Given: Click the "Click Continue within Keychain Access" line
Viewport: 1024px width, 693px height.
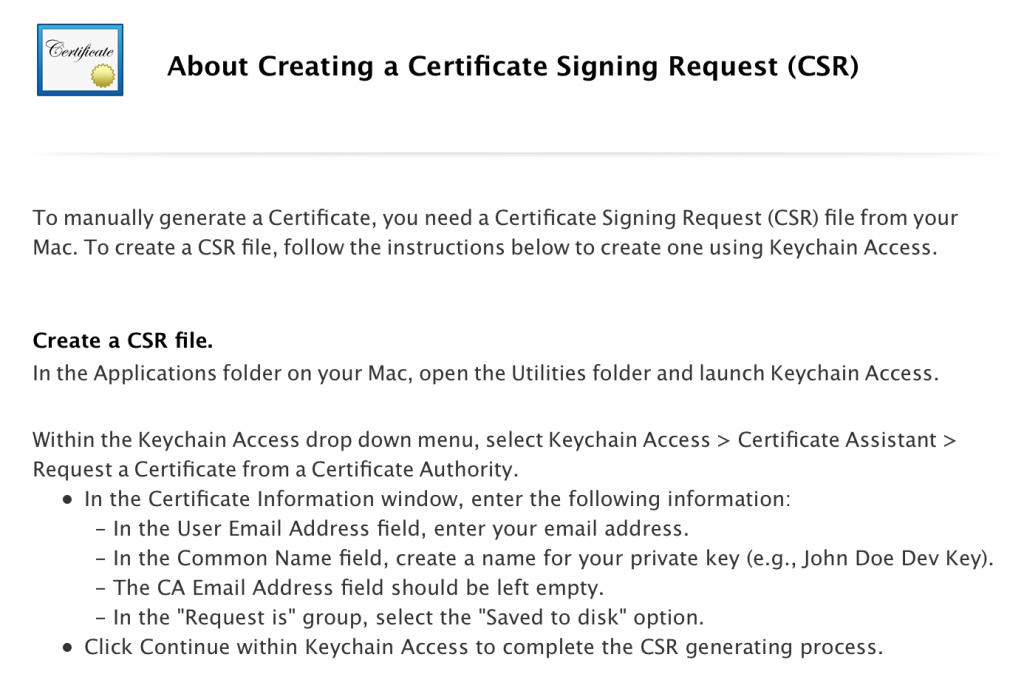Looking at the screenshot, I should click(483, 647).
